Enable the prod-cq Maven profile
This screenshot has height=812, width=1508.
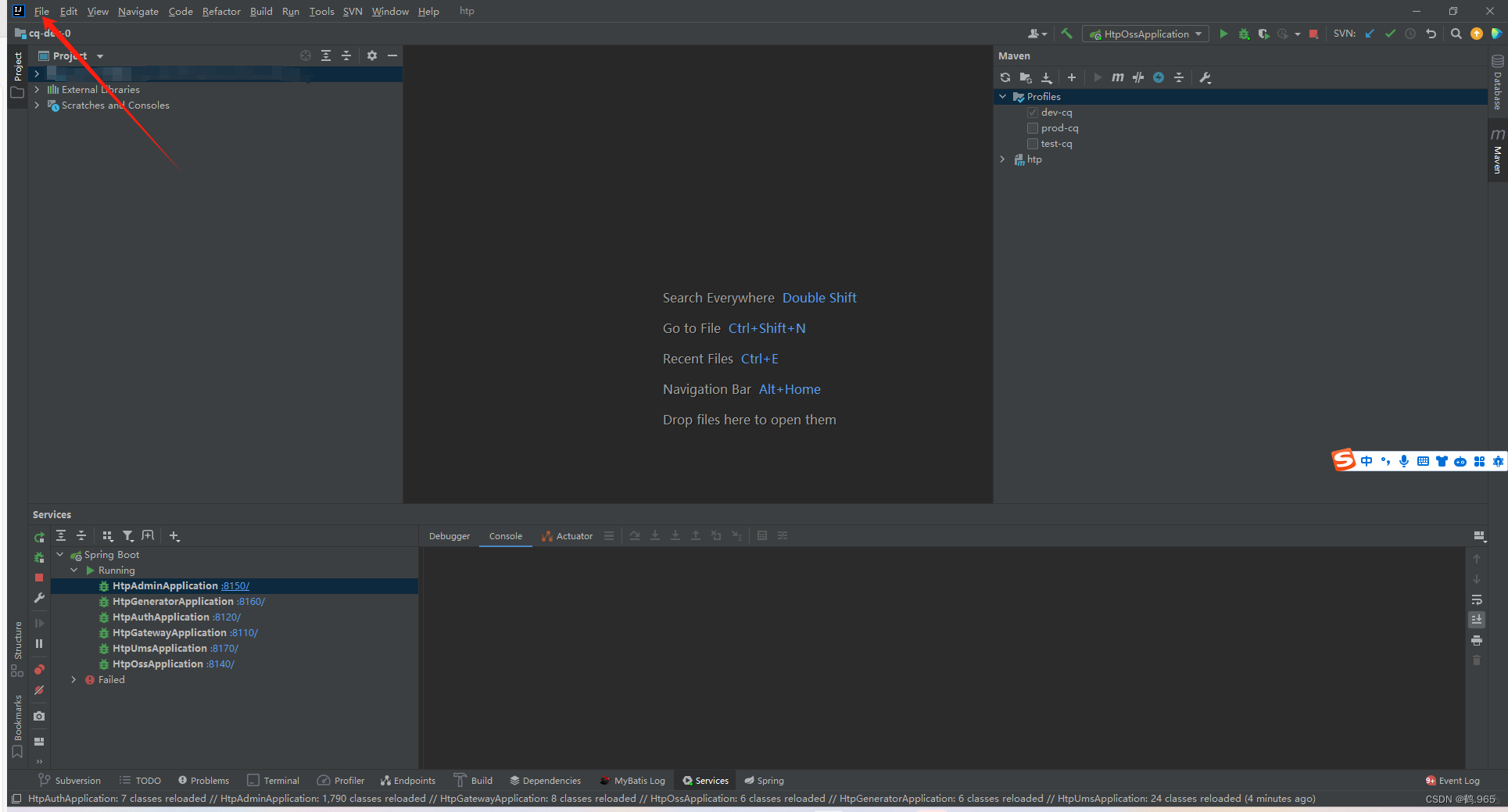(1032, 127)
